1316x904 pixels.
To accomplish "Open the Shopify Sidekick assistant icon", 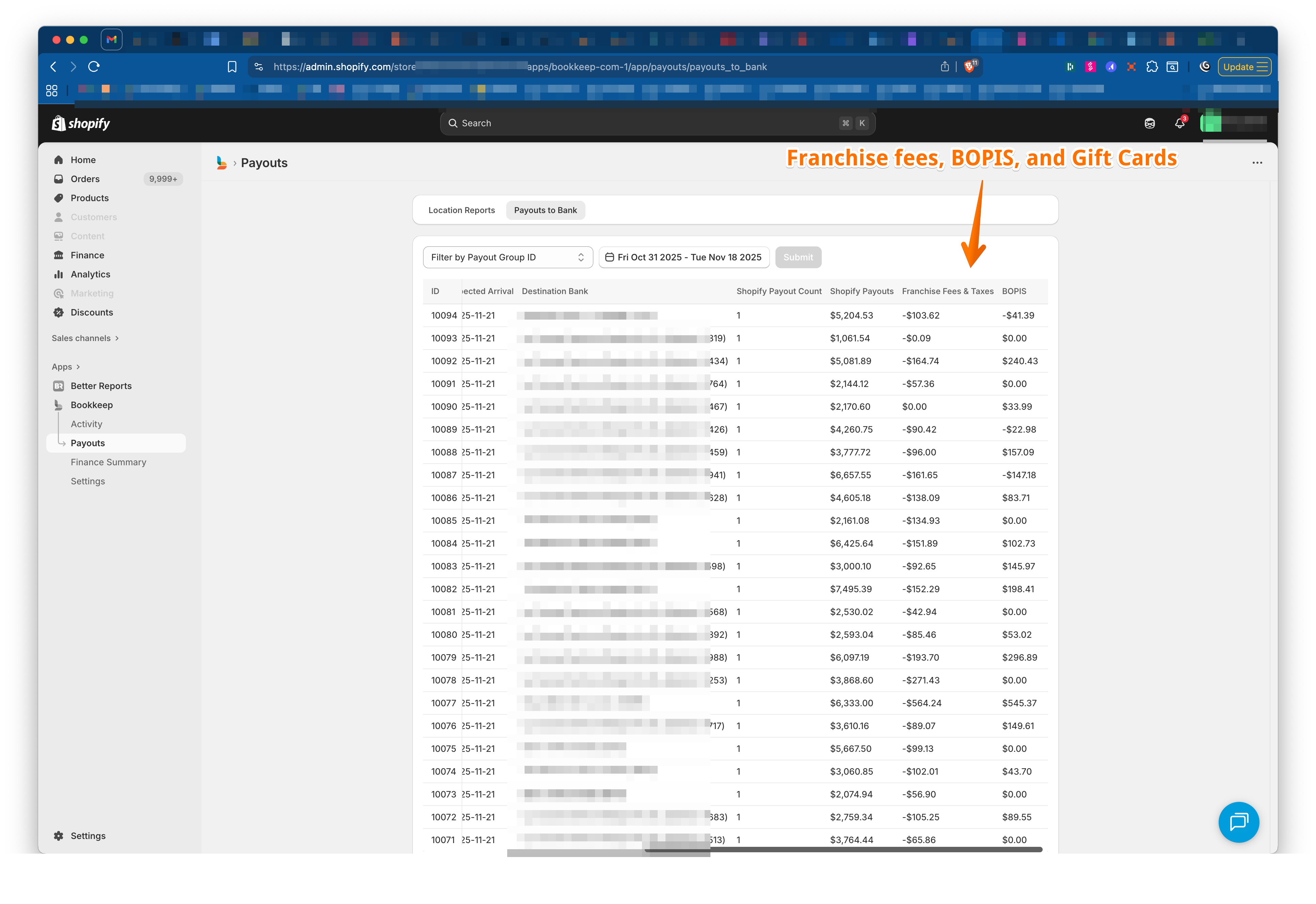I will coord(1150,124).
